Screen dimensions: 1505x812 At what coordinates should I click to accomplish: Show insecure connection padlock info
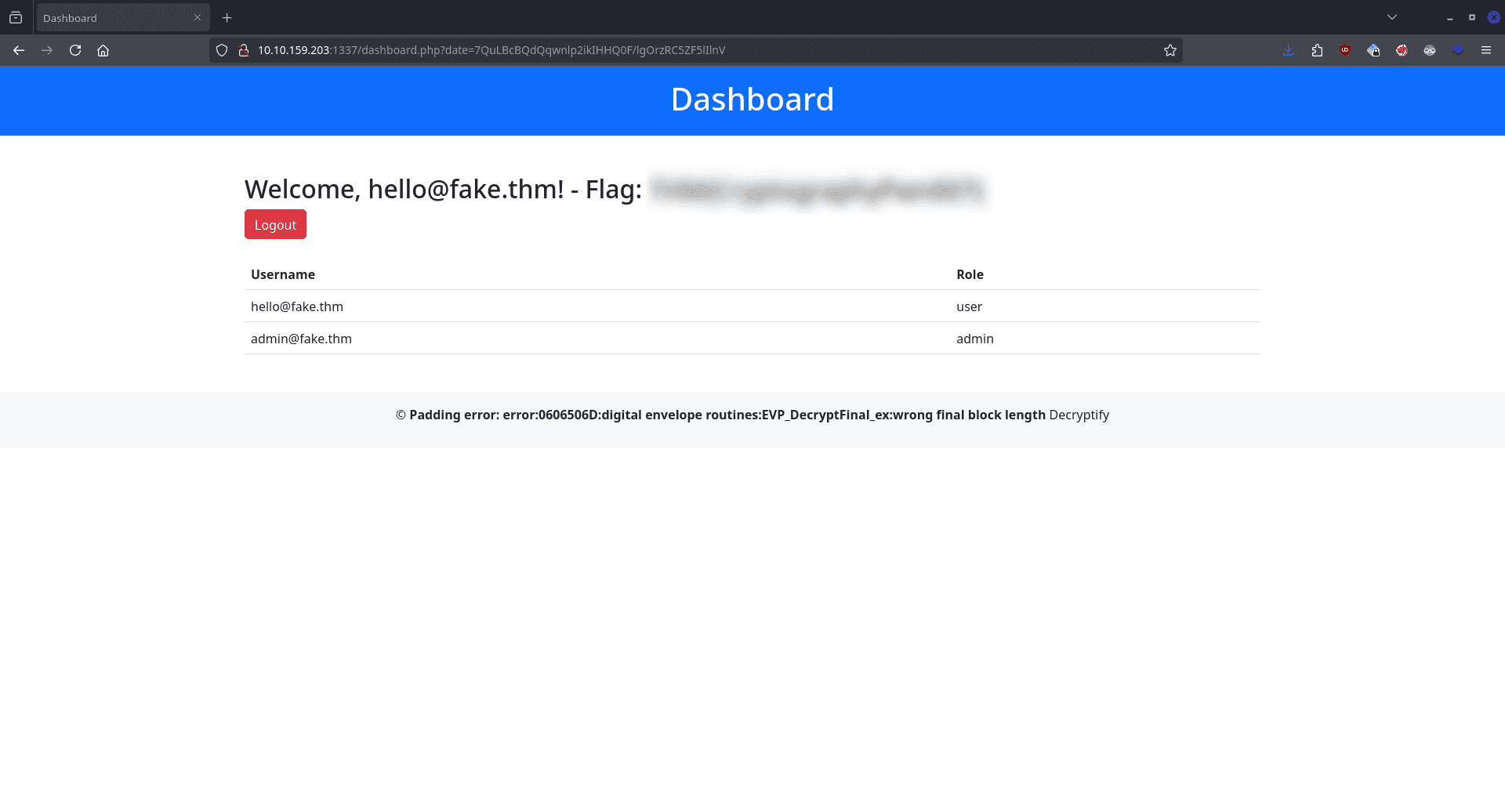(244, 50)
